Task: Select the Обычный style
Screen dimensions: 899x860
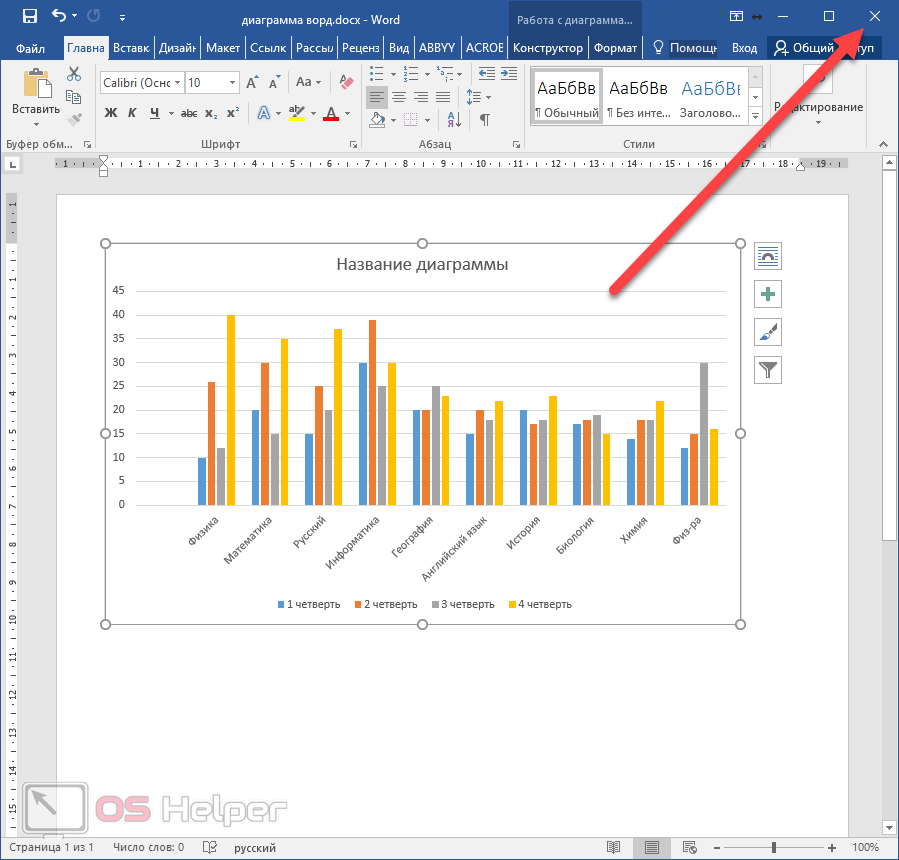Action: point(566,98)
